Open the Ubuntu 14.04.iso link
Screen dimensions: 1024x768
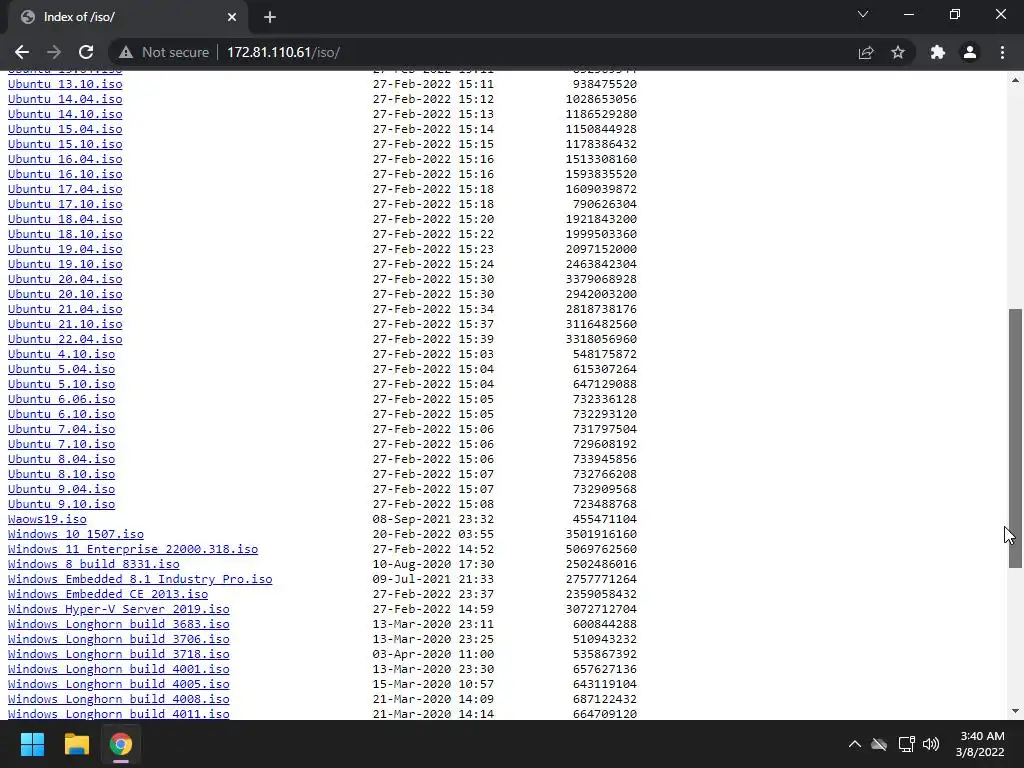(65, 99)
